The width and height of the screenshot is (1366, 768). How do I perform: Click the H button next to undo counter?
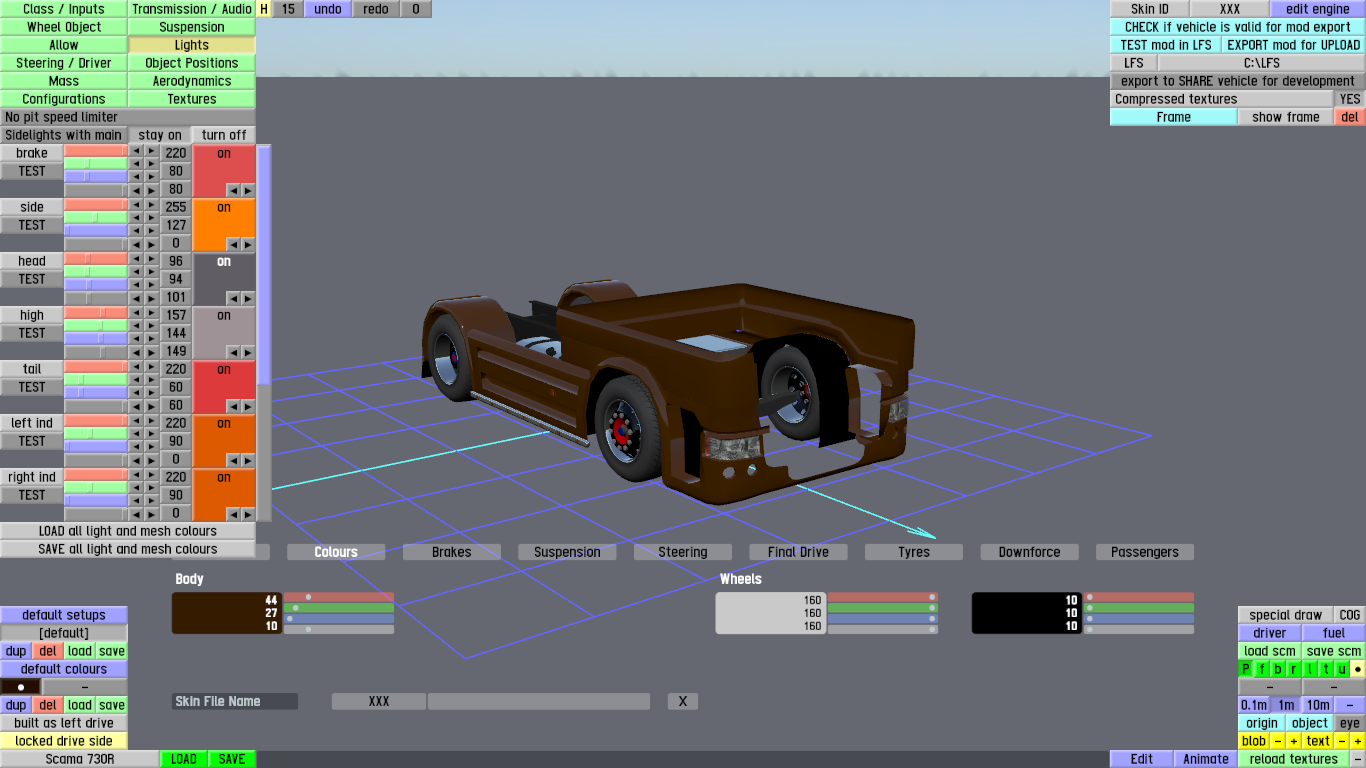pyautogui.click(x=264, y=9)
